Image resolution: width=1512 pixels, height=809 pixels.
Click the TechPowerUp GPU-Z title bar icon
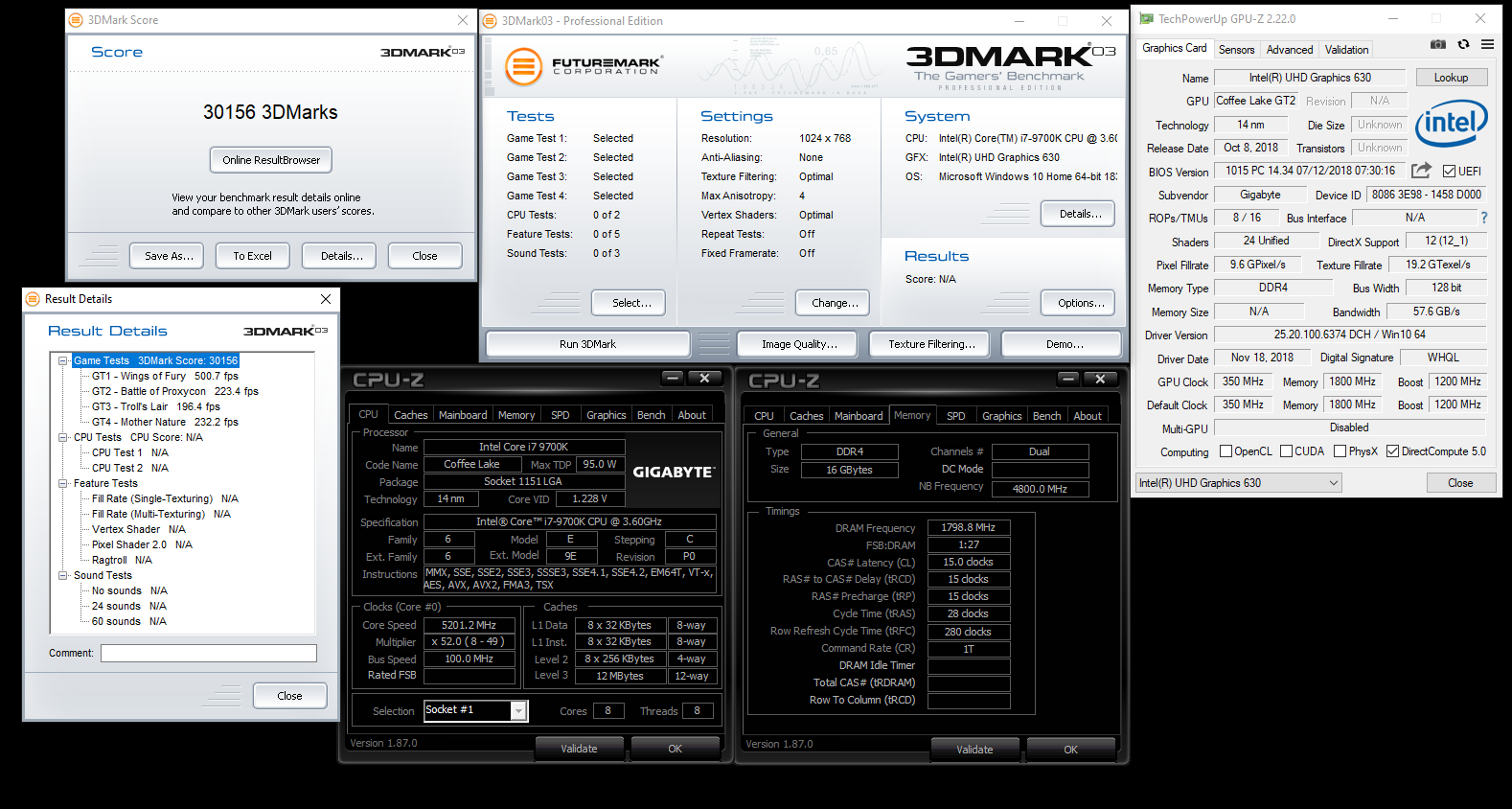[x=1146, y=18]
